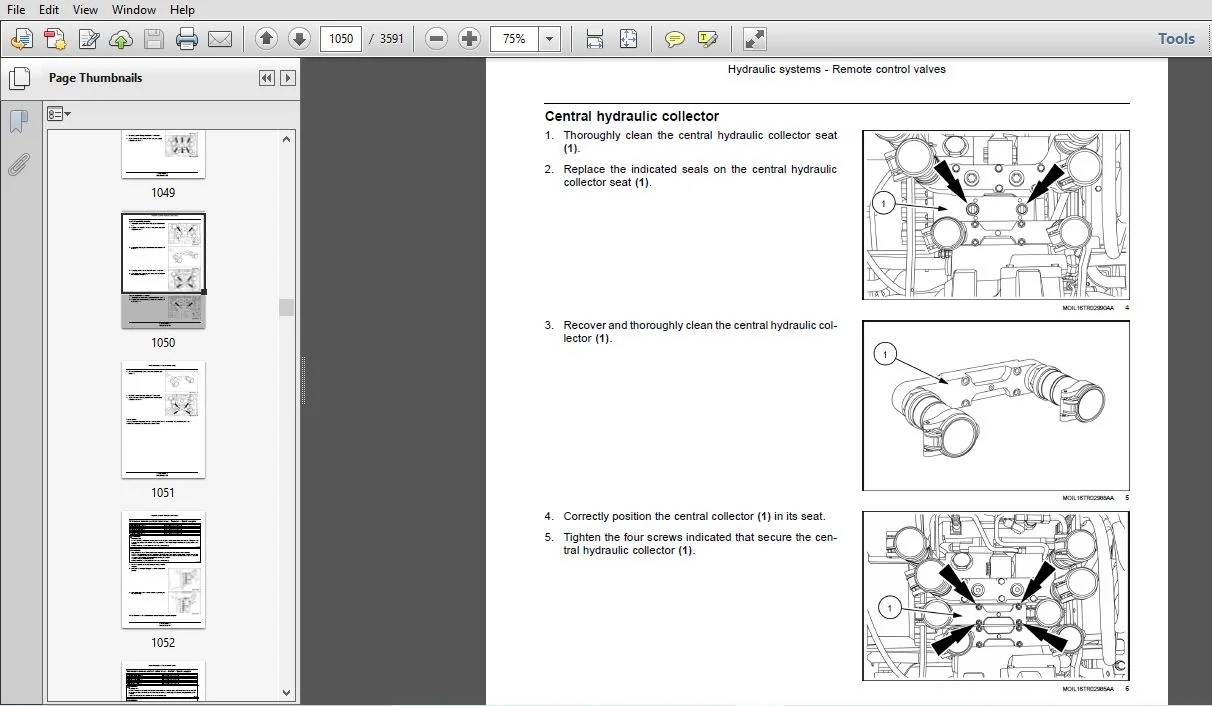The width and height of the screenshot is (1212, 706).
Task: Click 'Correctly position the central collector' text
Action: coord(694,517)
